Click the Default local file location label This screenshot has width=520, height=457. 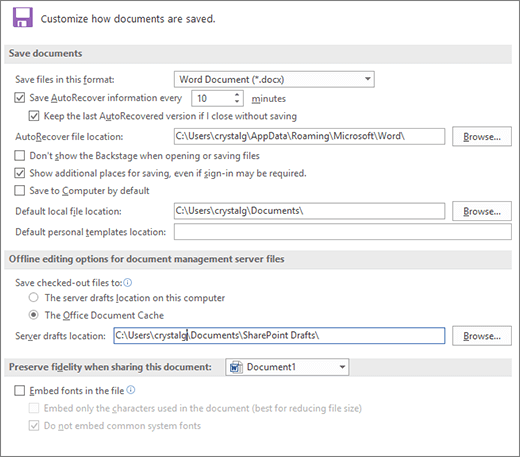click(x=68, y=211)
